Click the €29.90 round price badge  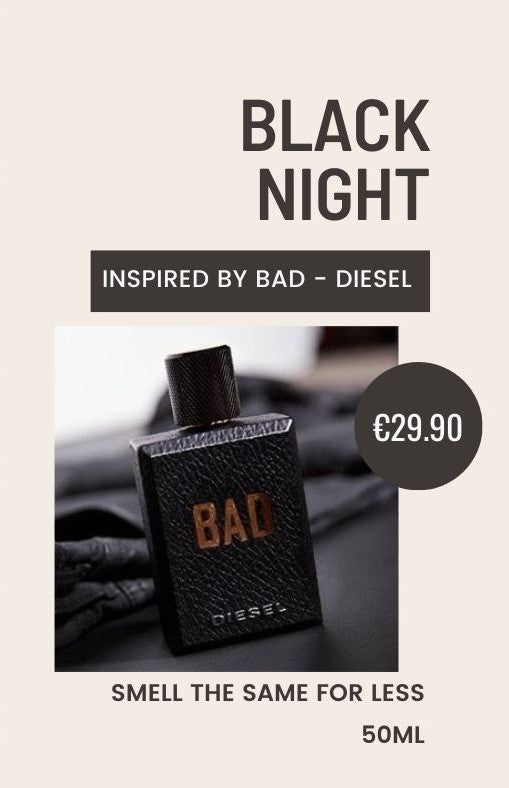point(418,426)
